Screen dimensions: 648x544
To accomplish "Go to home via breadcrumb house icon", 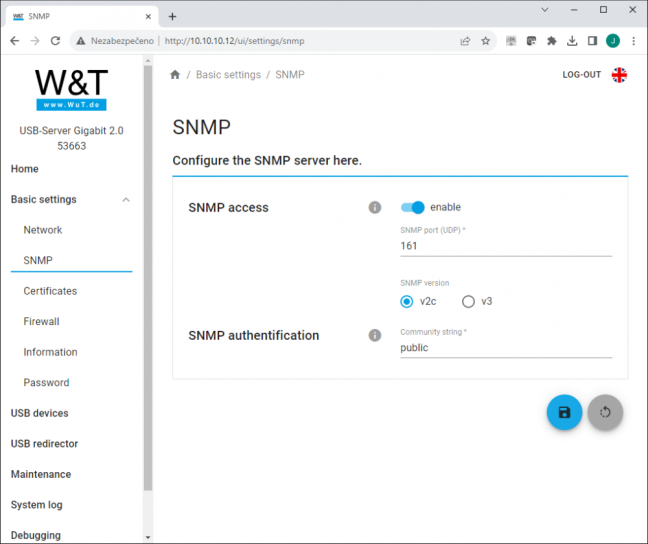I will click(175, 74).
